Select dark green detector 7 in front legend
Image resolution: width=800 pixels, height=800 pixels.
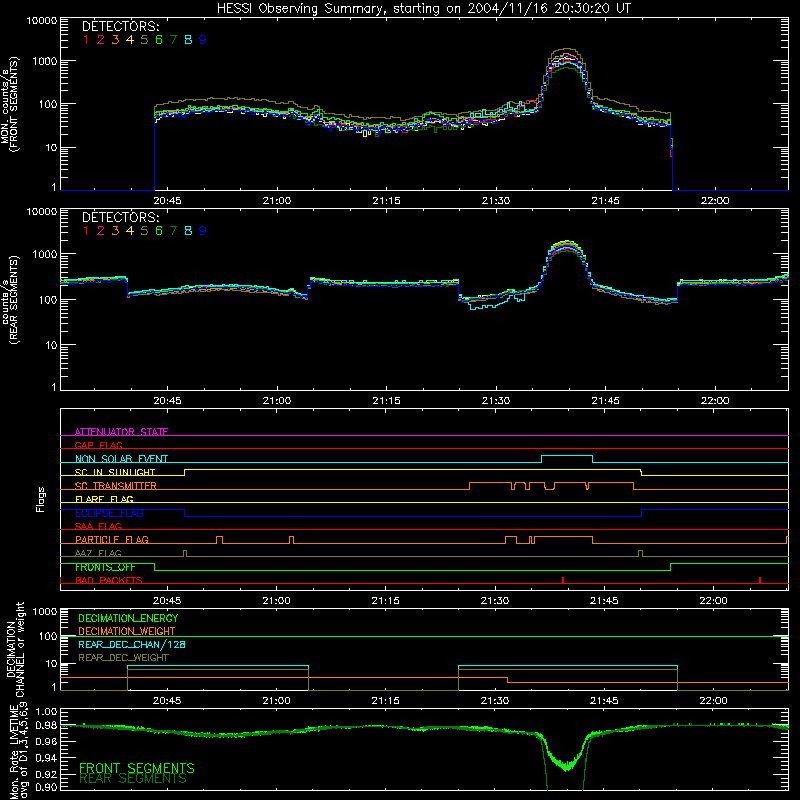coord(173,40)
